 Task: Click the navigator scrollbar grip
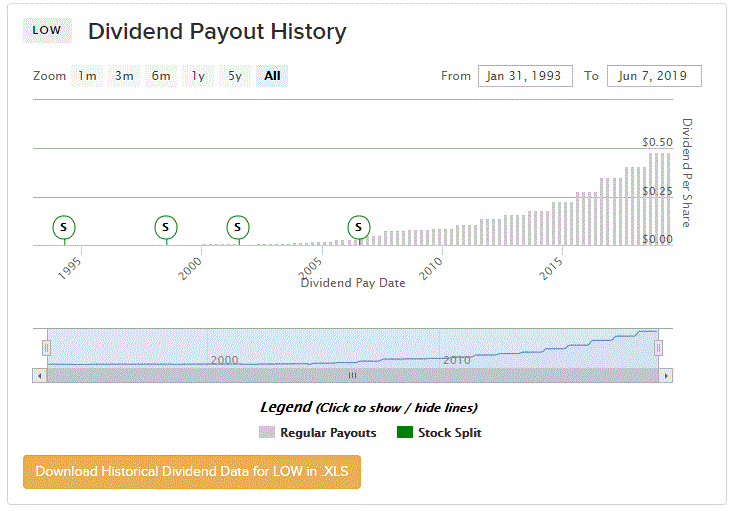(x=352, y=375)
